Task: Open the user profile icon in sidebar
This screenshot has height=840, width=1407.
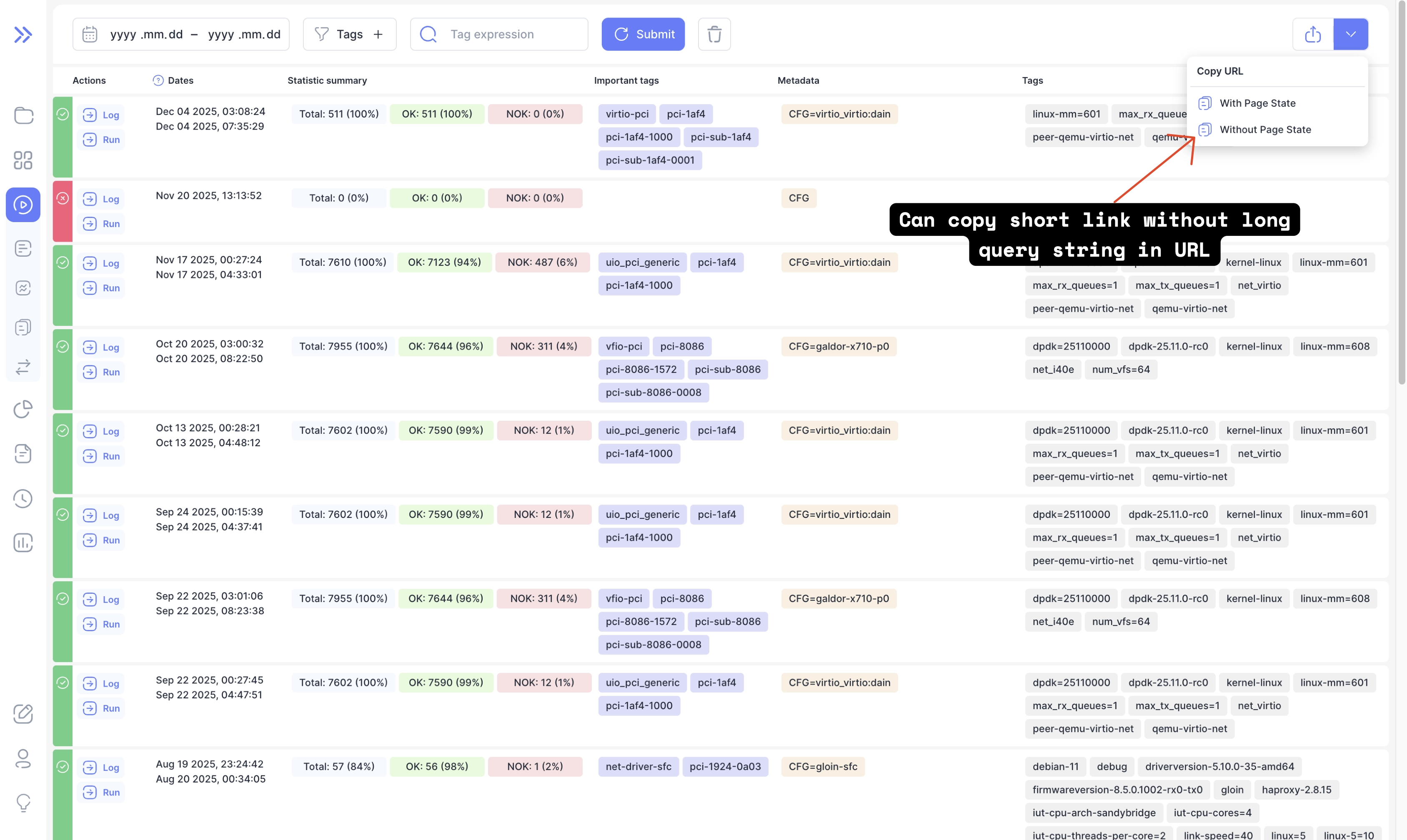Action: pos(23,758)
